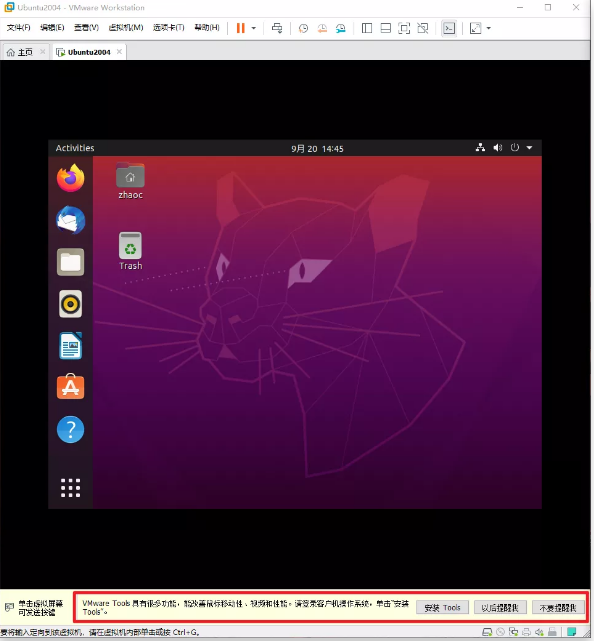Image resolution: width=594 pixels, height=641 pixels.
Task: Toggle the sidebar library view icon
Action: (367, 28)
